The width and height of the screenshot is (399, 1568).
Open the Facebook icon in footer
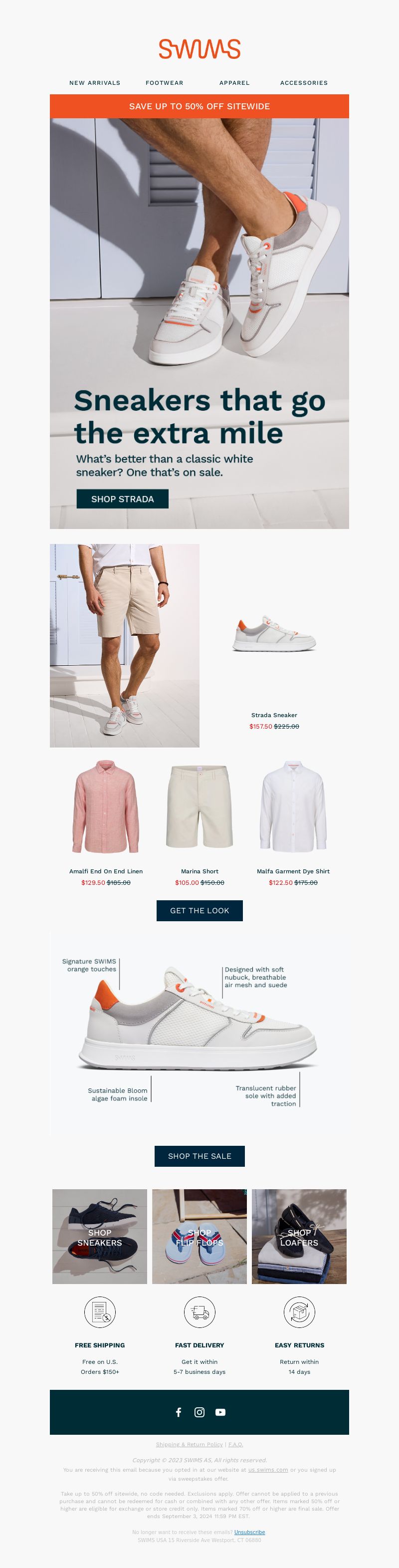point(178,1412)
